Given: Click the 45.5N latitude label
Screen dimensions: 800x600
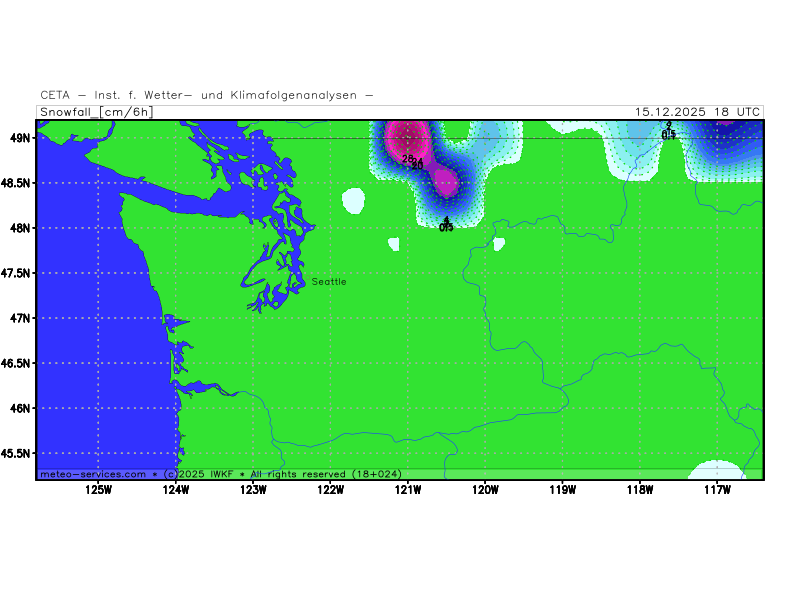Looking at the screenshot, I should [15, 453].
